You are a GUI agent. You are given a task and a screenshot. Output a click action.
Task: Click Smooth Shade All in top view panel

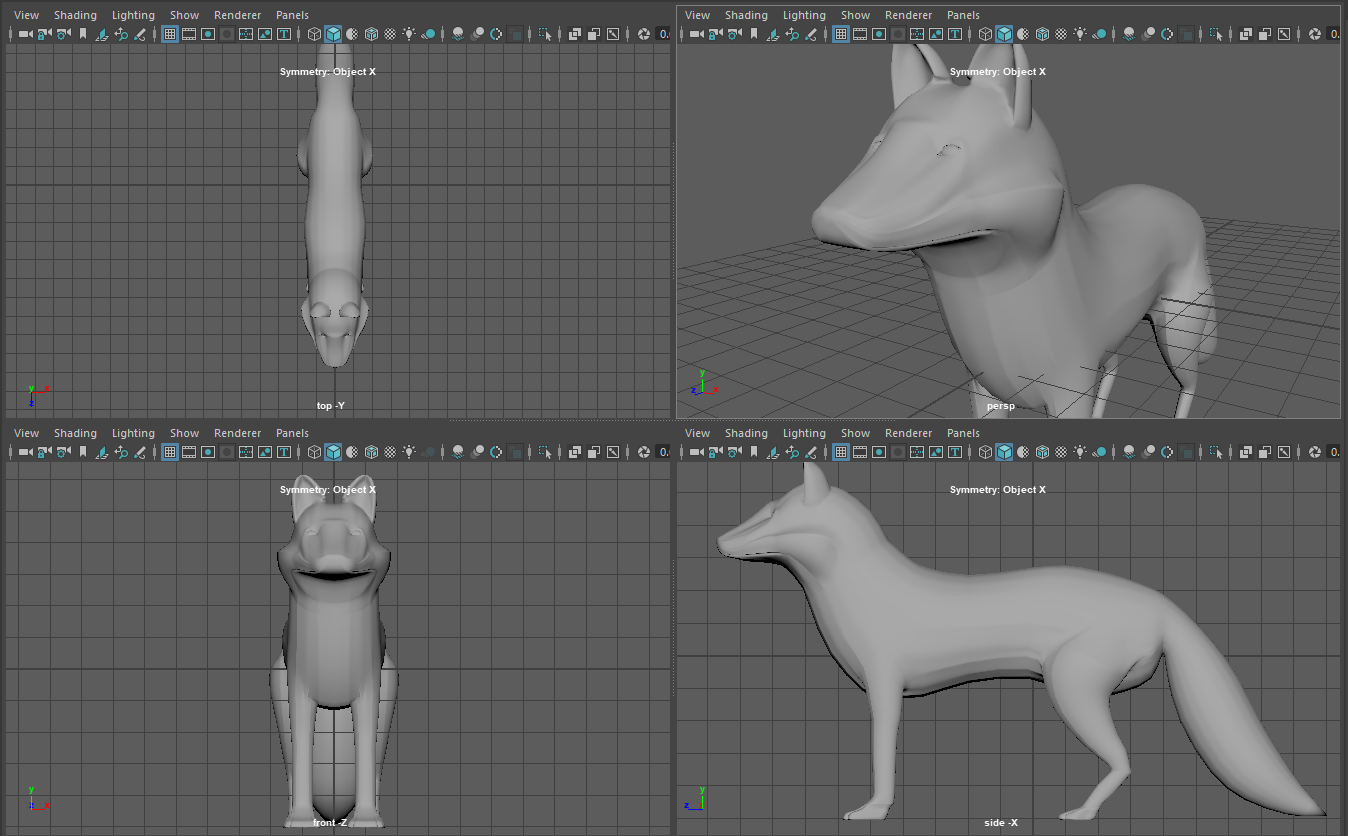click(333, 34)
